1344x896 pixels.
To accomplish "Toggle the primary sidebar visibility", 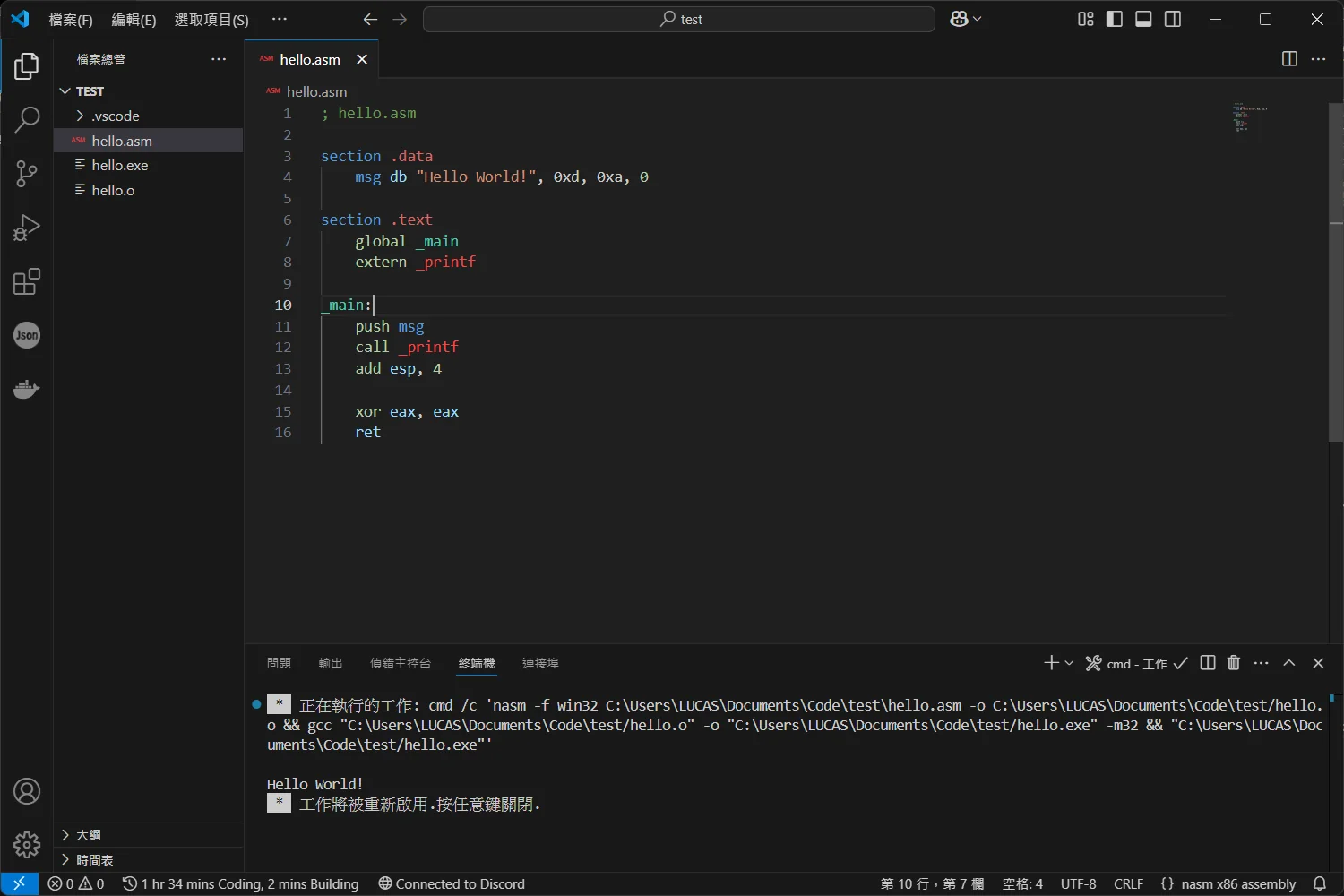I will 1115,19.
